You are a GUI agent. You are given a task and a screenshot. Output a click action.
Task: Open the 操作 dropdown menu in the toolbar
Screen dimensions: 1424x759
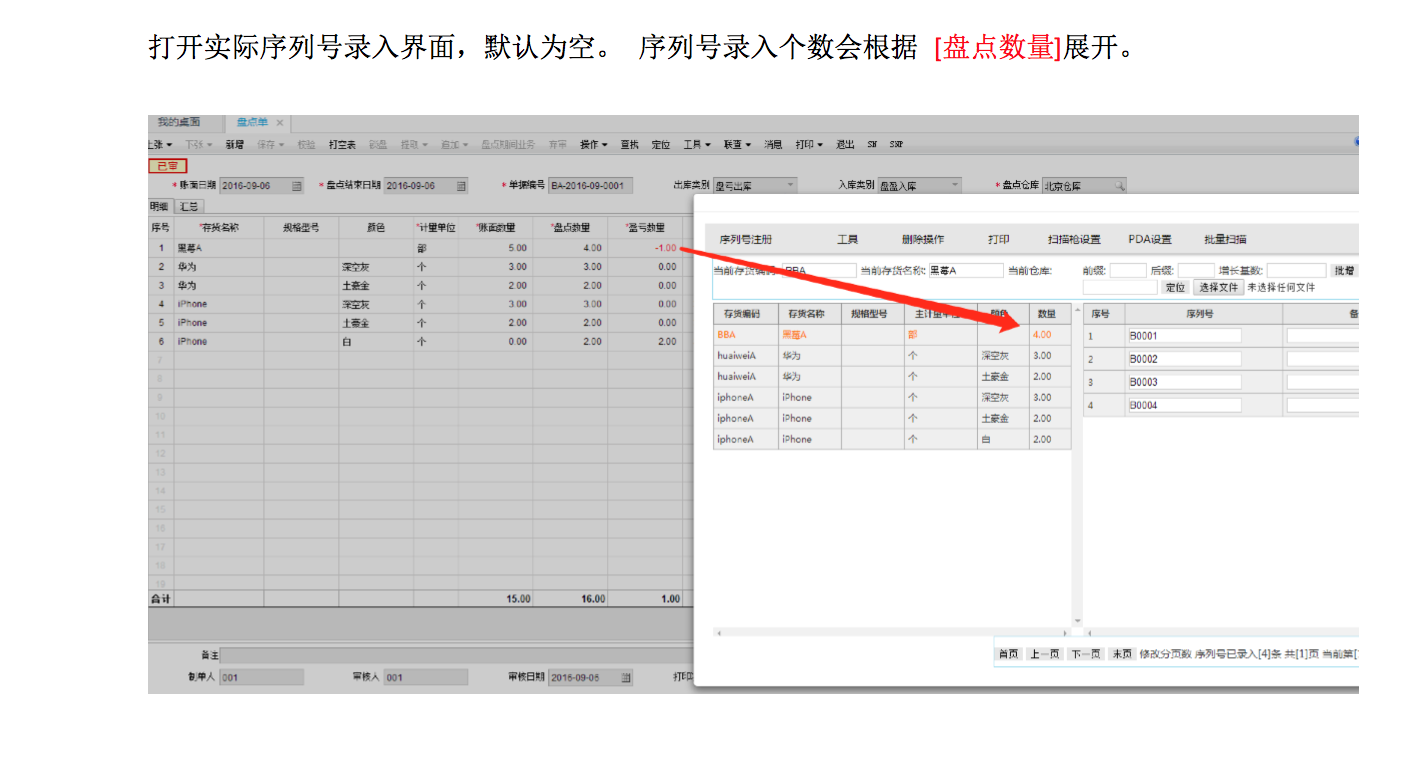pyautogui.click(x=594, y=145)
